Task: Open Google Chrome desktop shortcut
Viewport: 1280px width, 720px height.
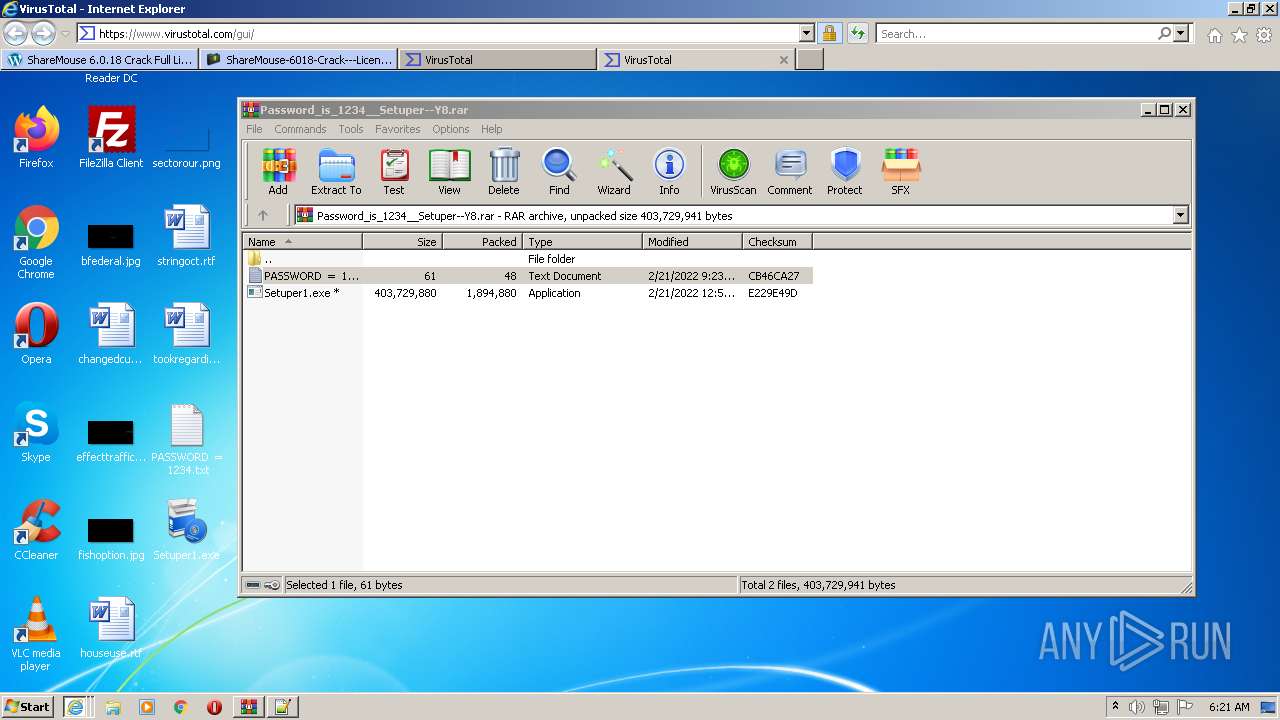Action: (x=36, y=242)
